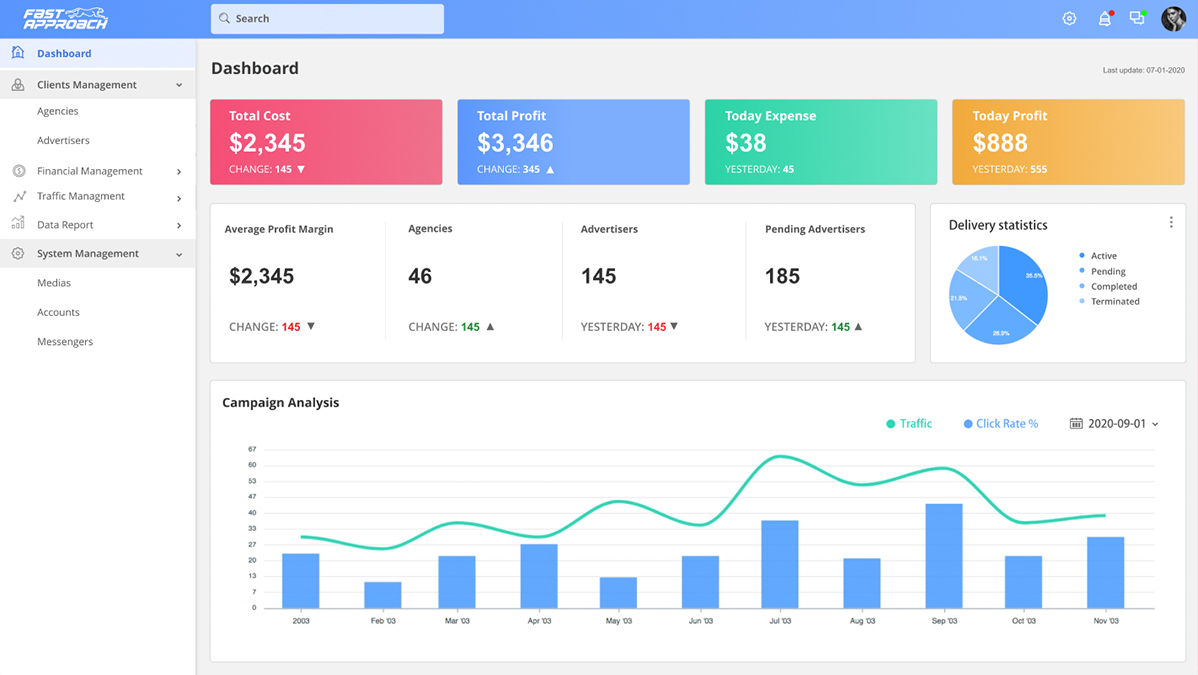Image resolution: width=1198 pixels, height=675 pixels.
Task: Click the notifications bell icon
Action: click(1104, 19)
